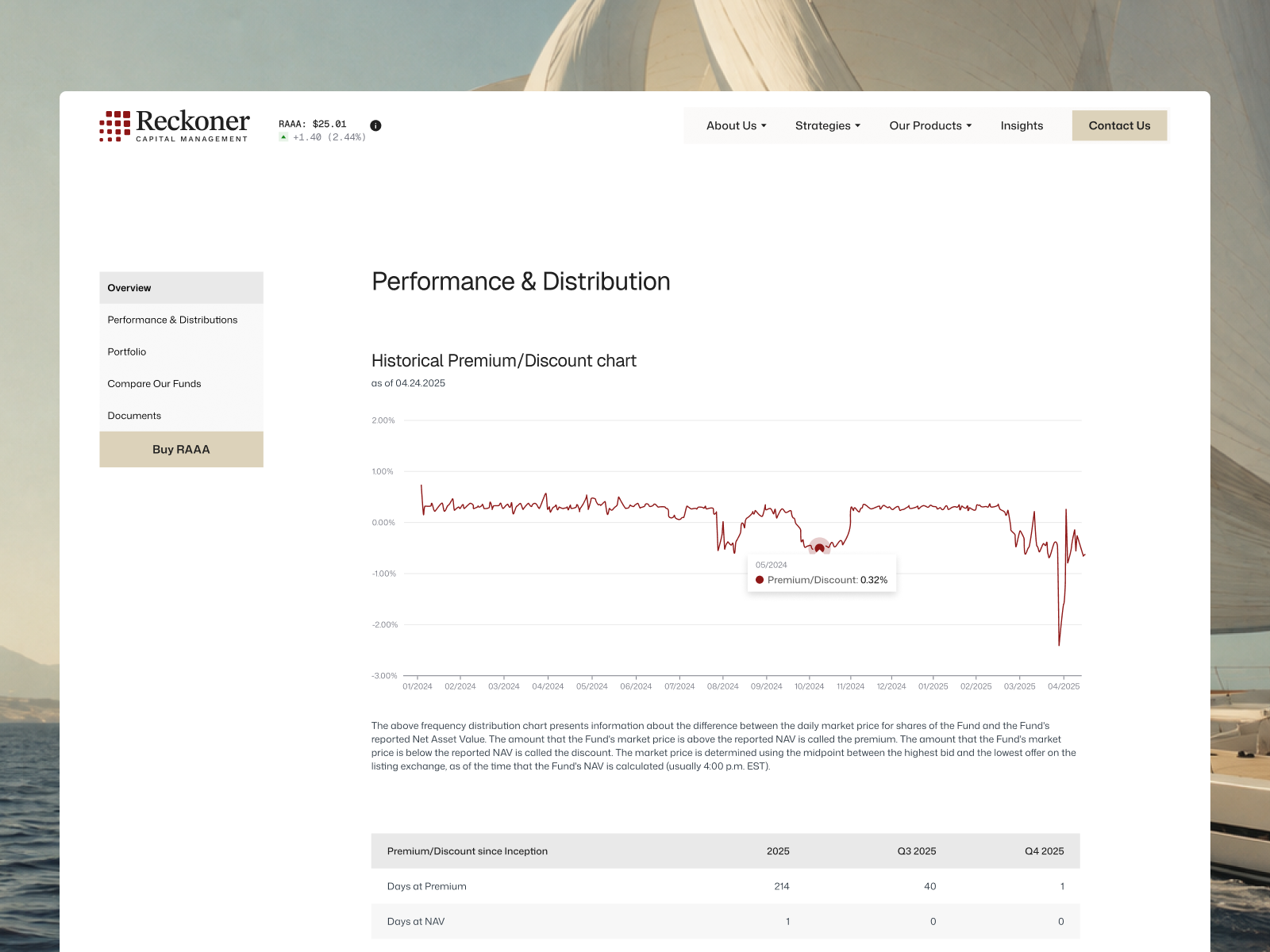Screen dimensions: 1270x952
Task: Click the Historical Premium/Discount chart heading
Action: [x=504, y=361]
